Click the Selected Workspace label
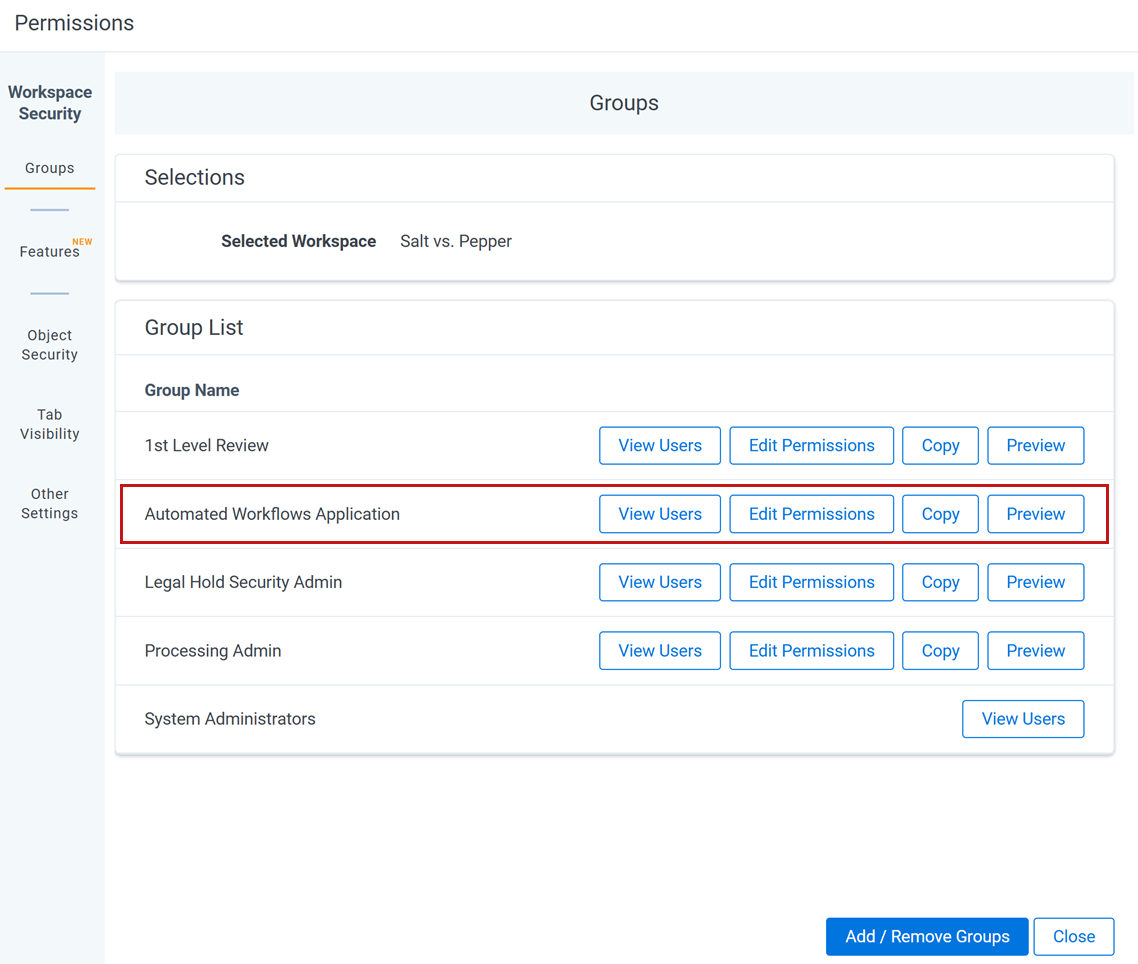1138x964 pixels. [298, 241]
